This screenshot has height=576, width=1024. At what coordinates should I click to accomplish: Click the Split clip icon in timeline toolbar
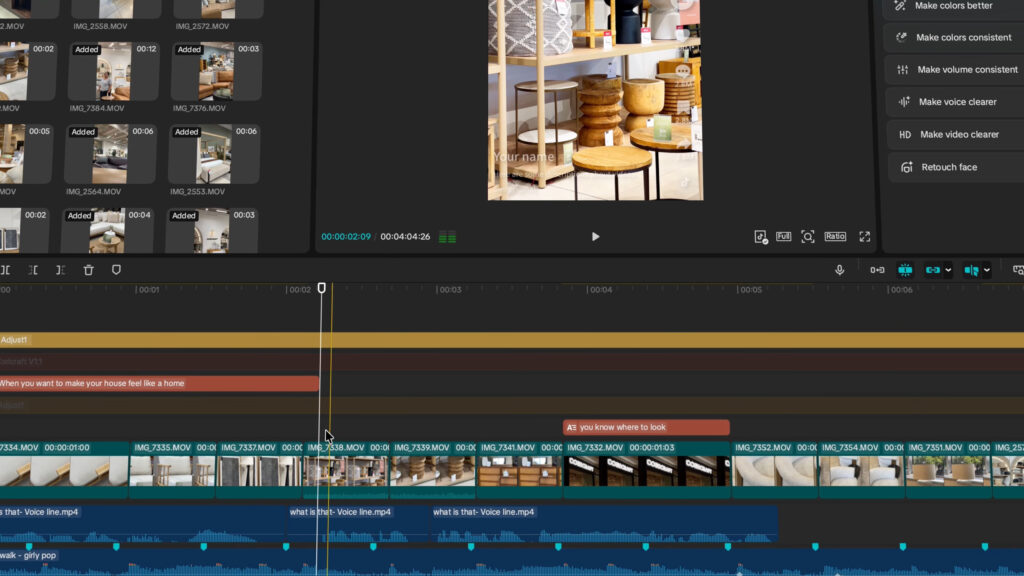click(5, 270)
